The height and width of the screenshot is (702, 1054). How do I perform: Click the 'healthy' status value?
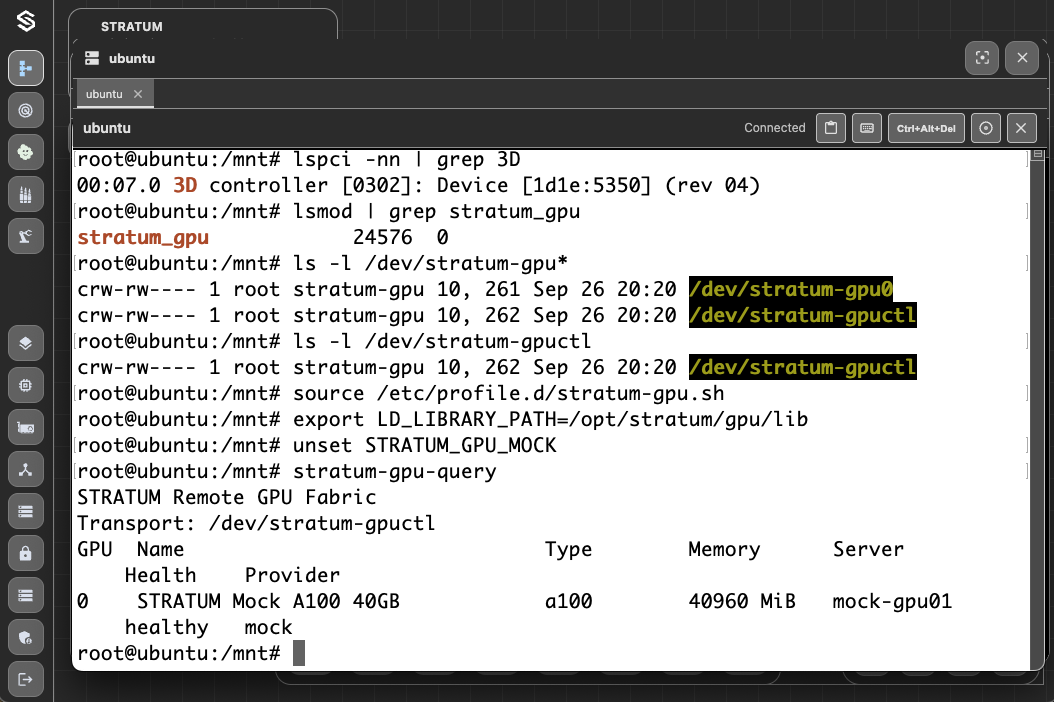click(x=167, y=628)
